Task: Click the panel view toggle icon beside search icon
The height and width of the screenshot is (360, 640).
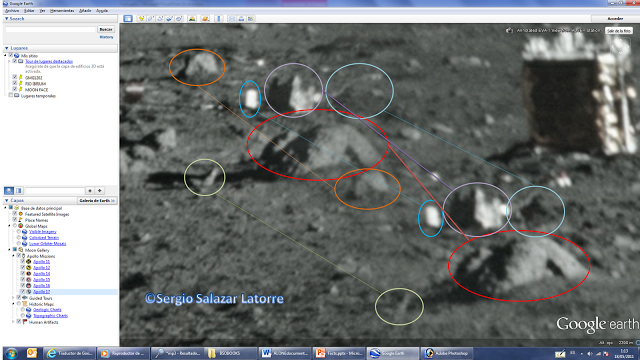Action: [19, 191]
